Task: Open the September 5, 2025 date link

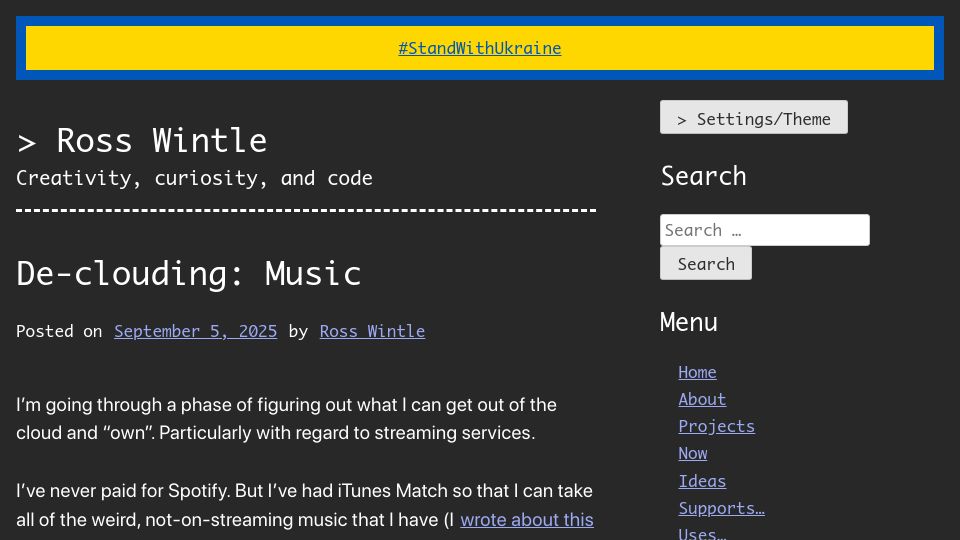Action: [x=195, y=331]
